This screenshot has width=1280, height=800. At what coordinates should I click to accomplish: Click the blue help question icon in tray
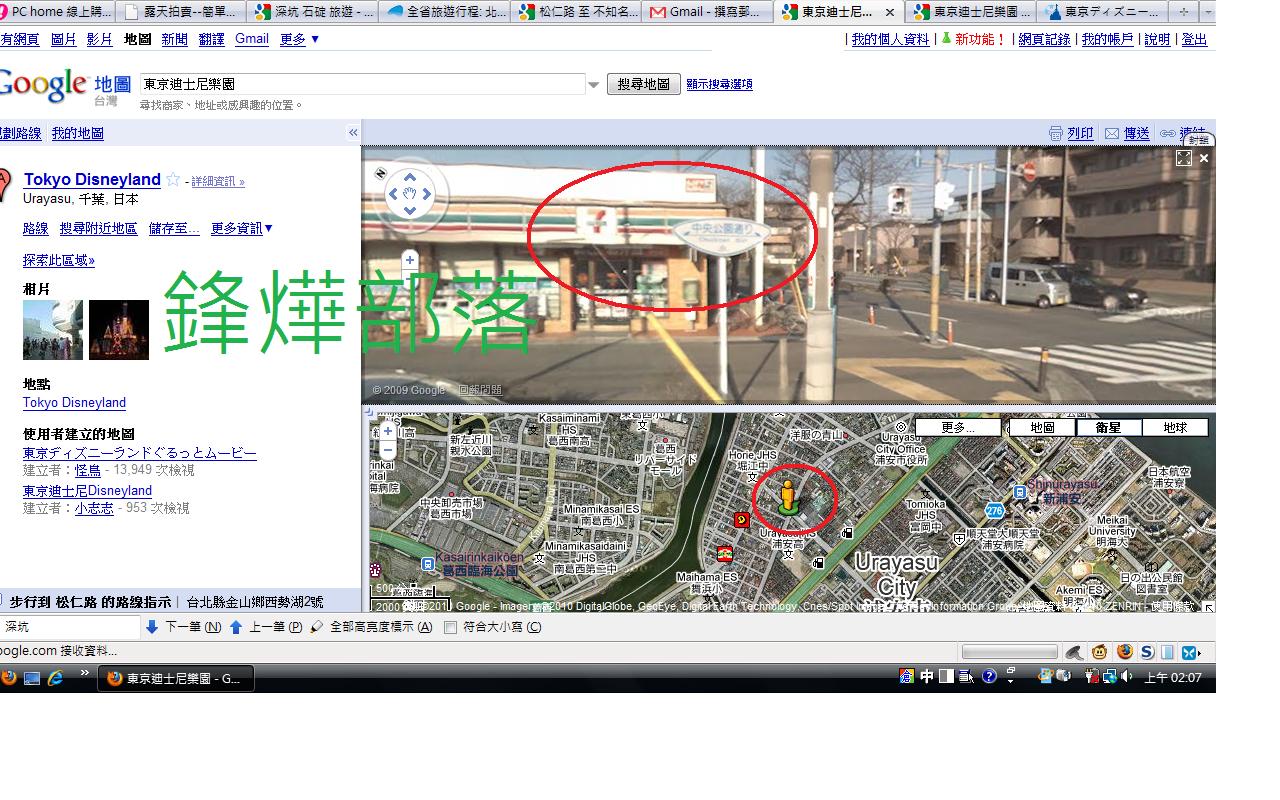pyautogui.click(x=989, y=676)
